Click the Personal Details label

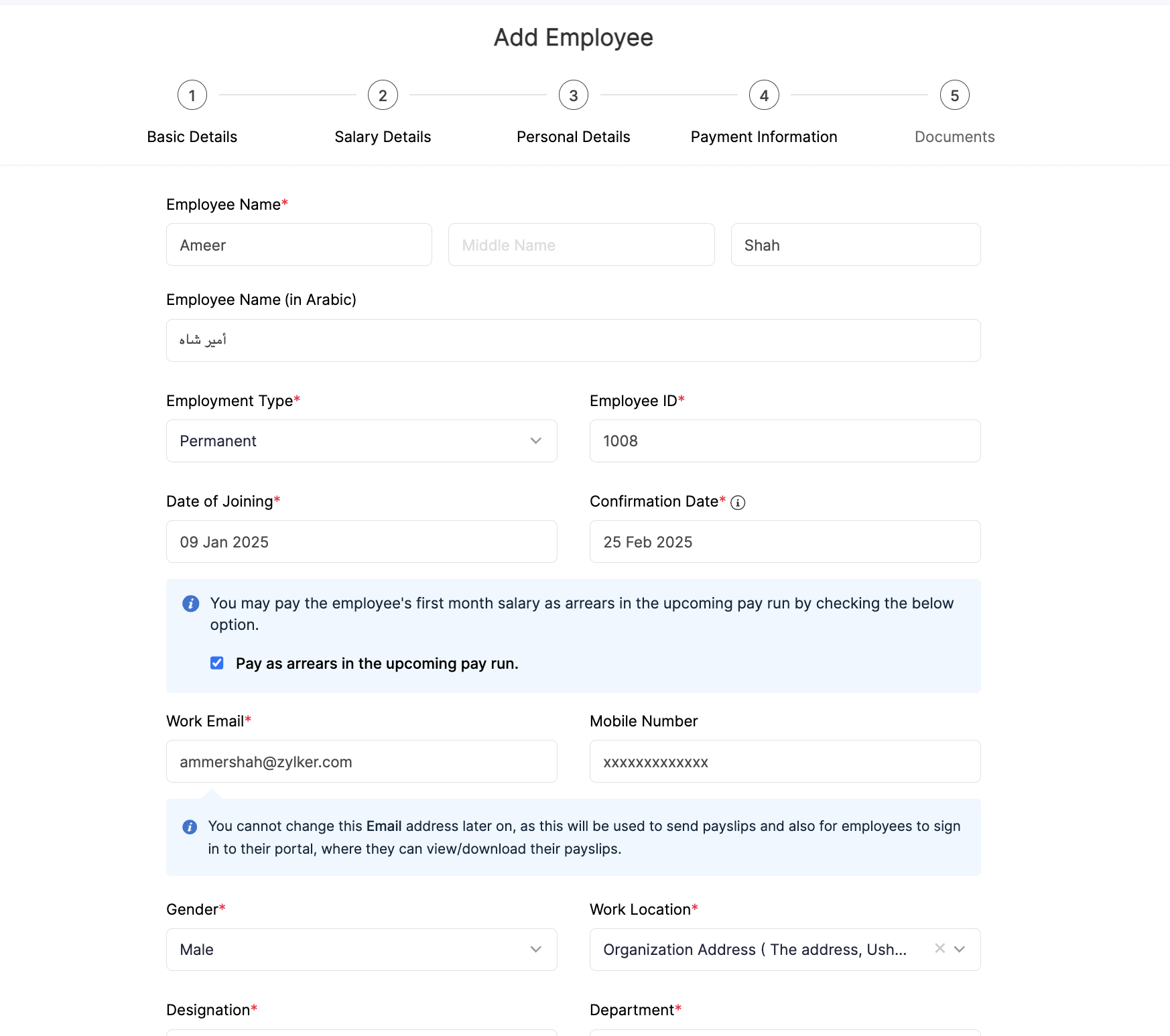(573, 137)
